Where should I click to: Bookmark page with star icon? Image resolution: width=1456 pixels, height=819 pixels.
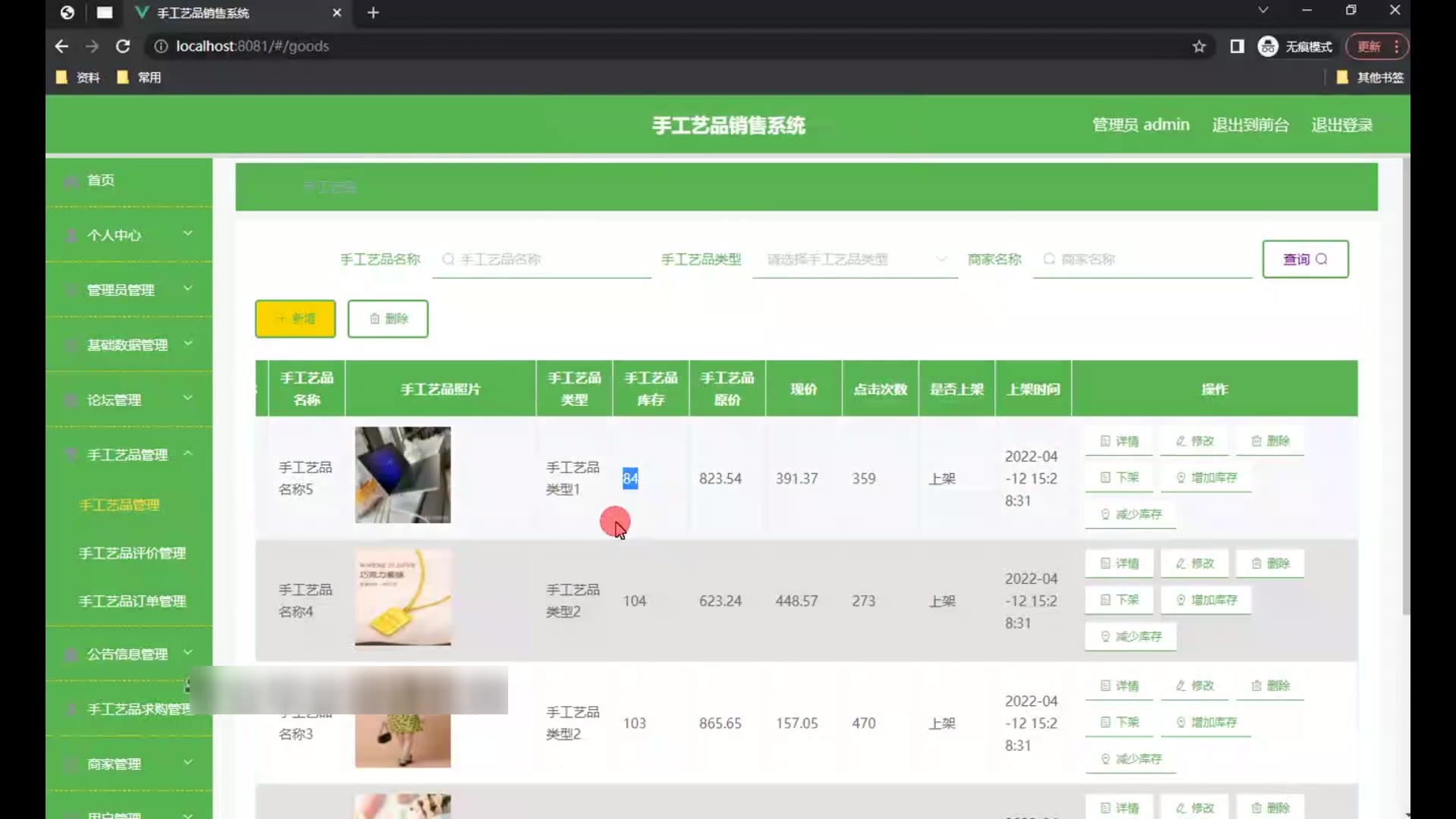coord(1199,46)
